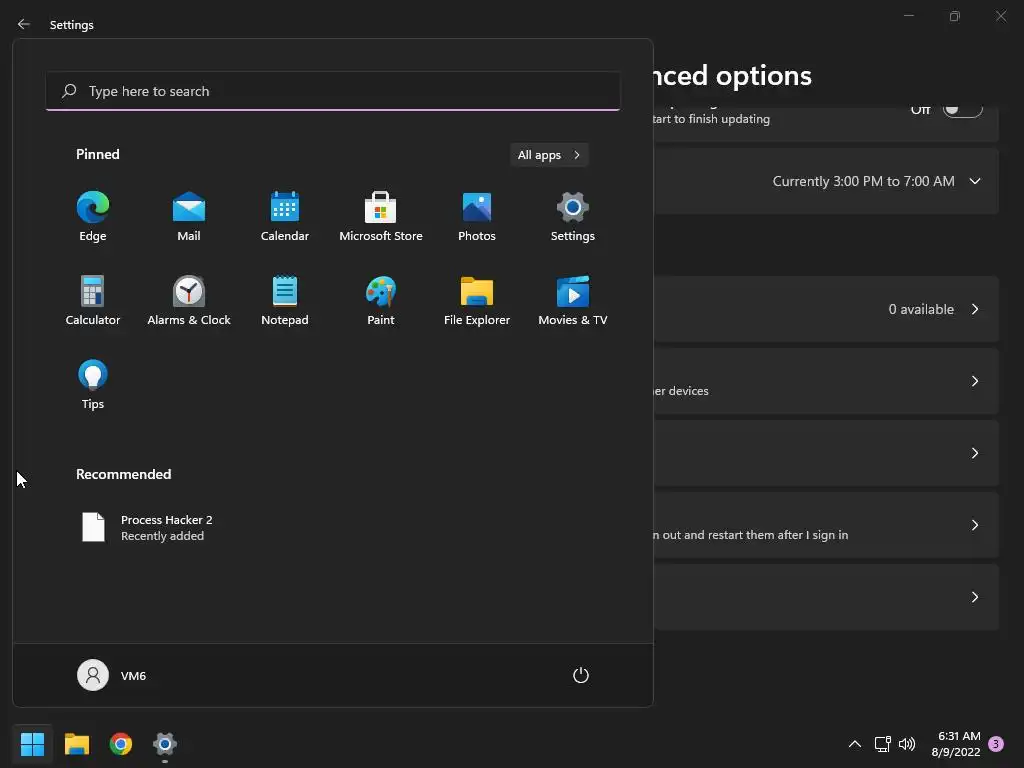Toggle the Off switch in Settings window
The width and height of the screenshot is (1024, 768).
pyautogui.click(x=963, y=109)
